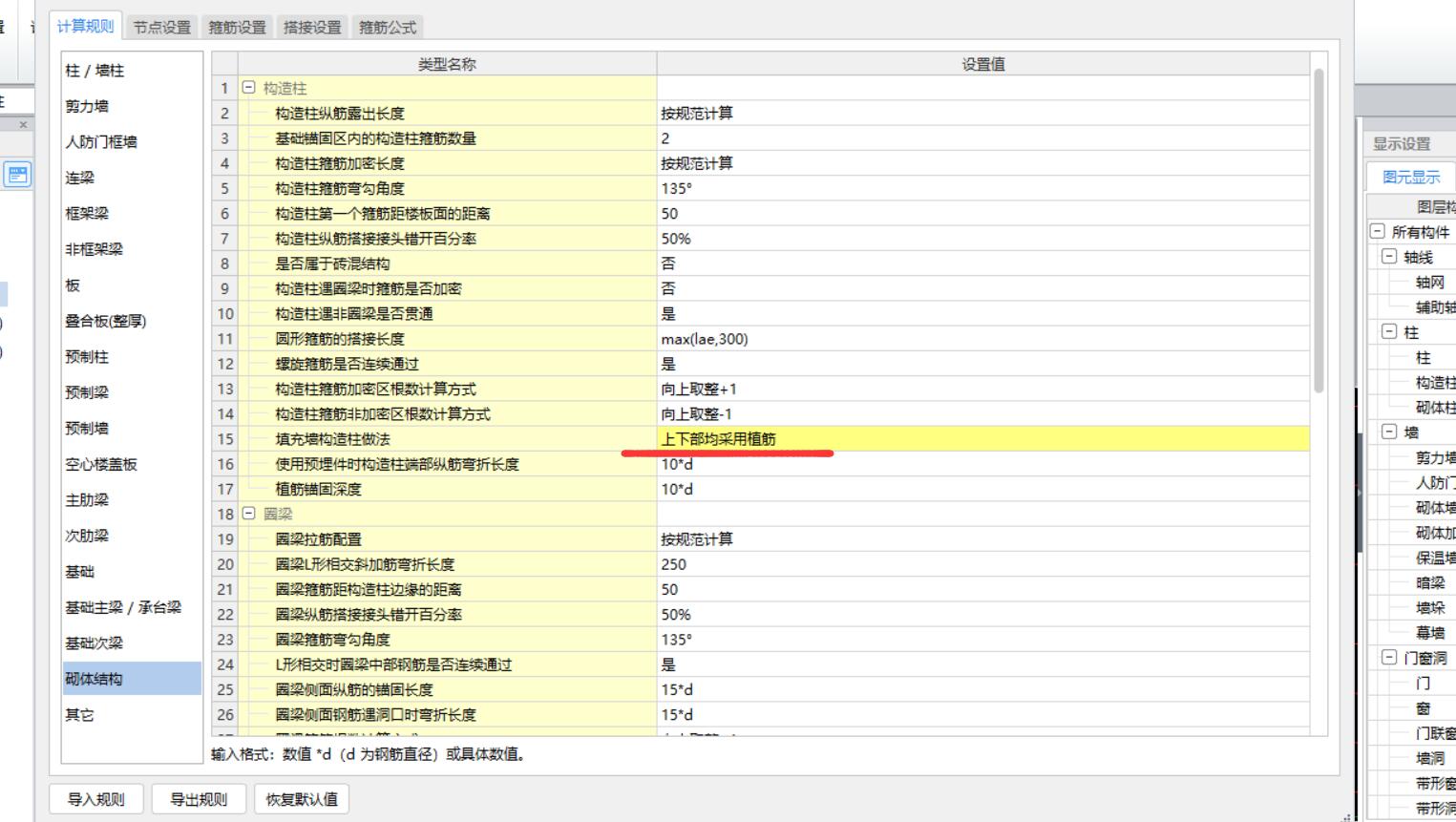Click 导出规则 button

click(x=199, y=799)
